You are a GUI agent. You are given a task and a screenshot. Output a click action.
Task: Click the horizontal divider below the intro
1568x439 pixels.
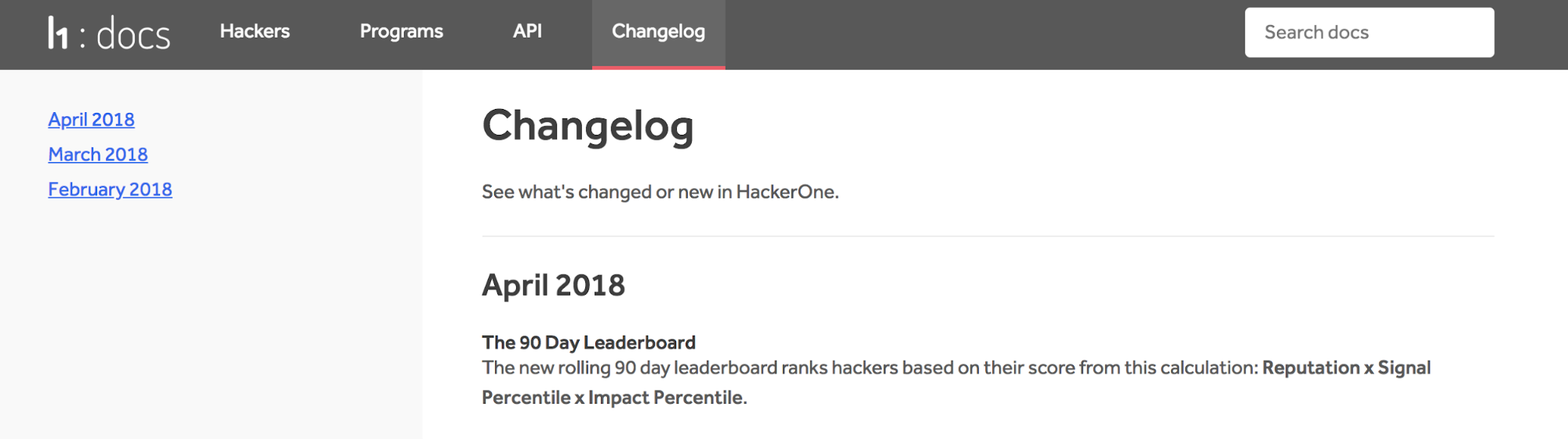[x=988, y=236]
